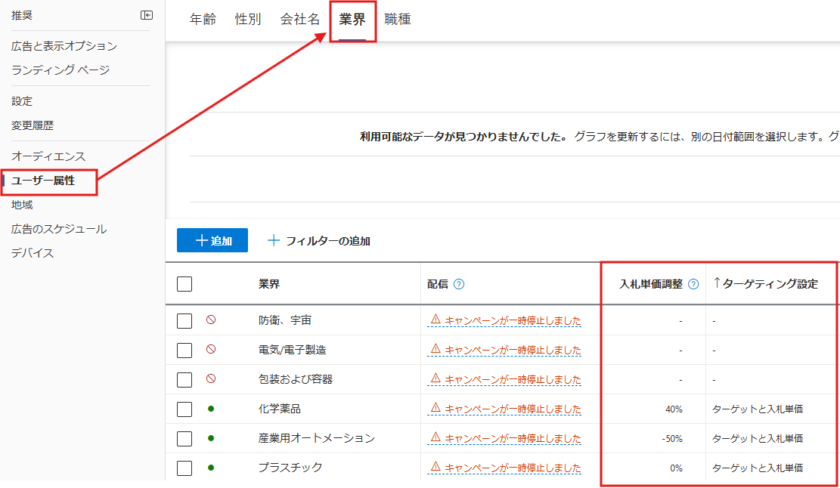Open the 職種 tab
Viewport: 840px width, 488px height.
click(x=397, y=19)
